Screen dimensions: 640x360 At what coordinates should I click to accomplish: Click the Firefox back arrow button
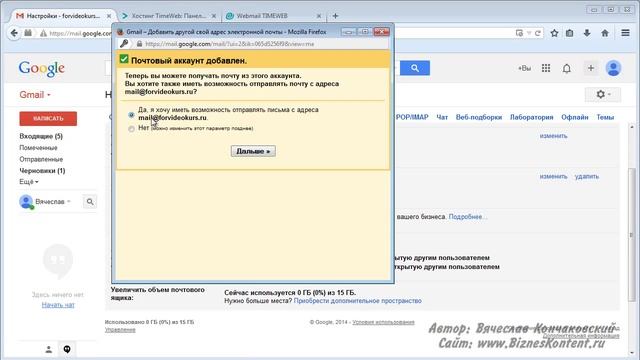[x=14, y=33]
